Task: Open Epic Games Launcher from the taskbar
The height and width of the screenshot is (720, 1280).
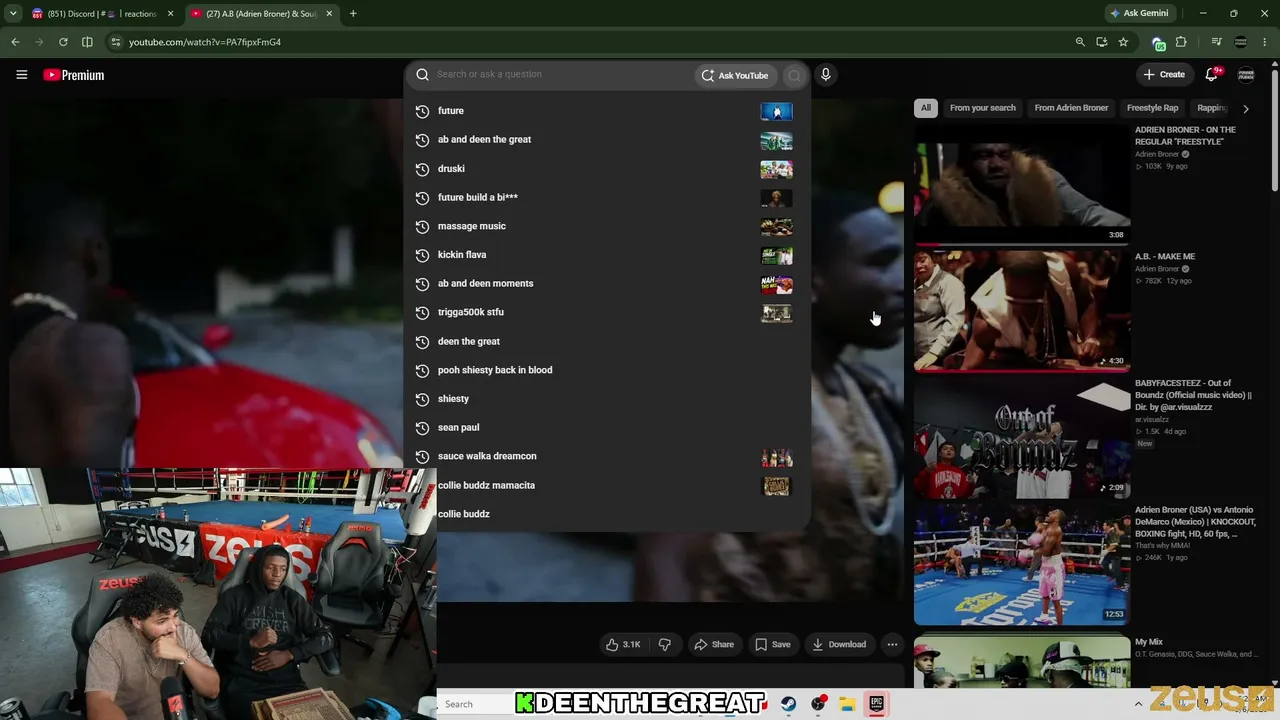Action: click(x=876, y=704)
